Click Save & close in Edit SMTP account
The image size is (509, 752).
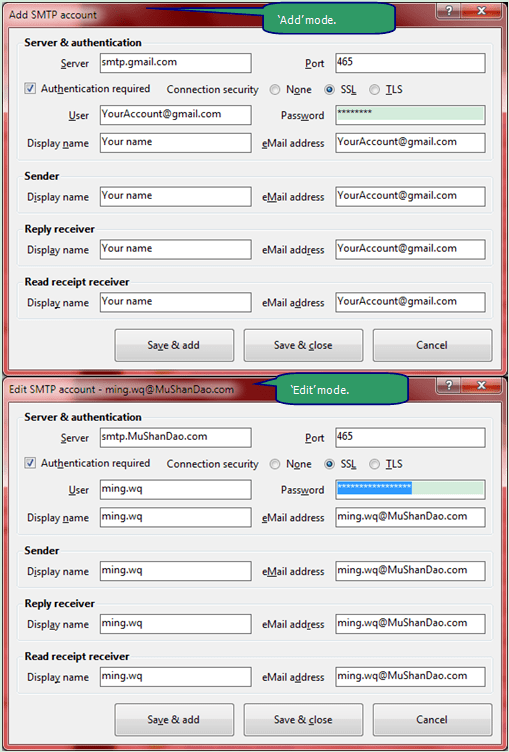pyautogui.click(x=303, y=720)
